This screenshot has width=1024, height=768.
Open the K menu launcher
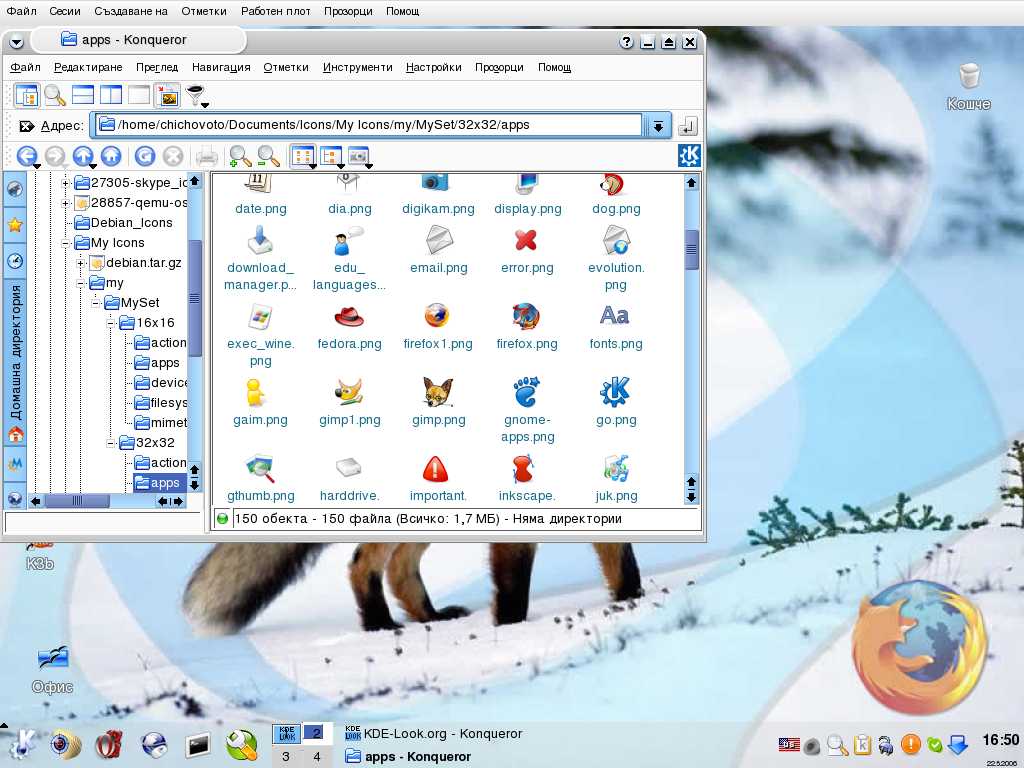22,744
